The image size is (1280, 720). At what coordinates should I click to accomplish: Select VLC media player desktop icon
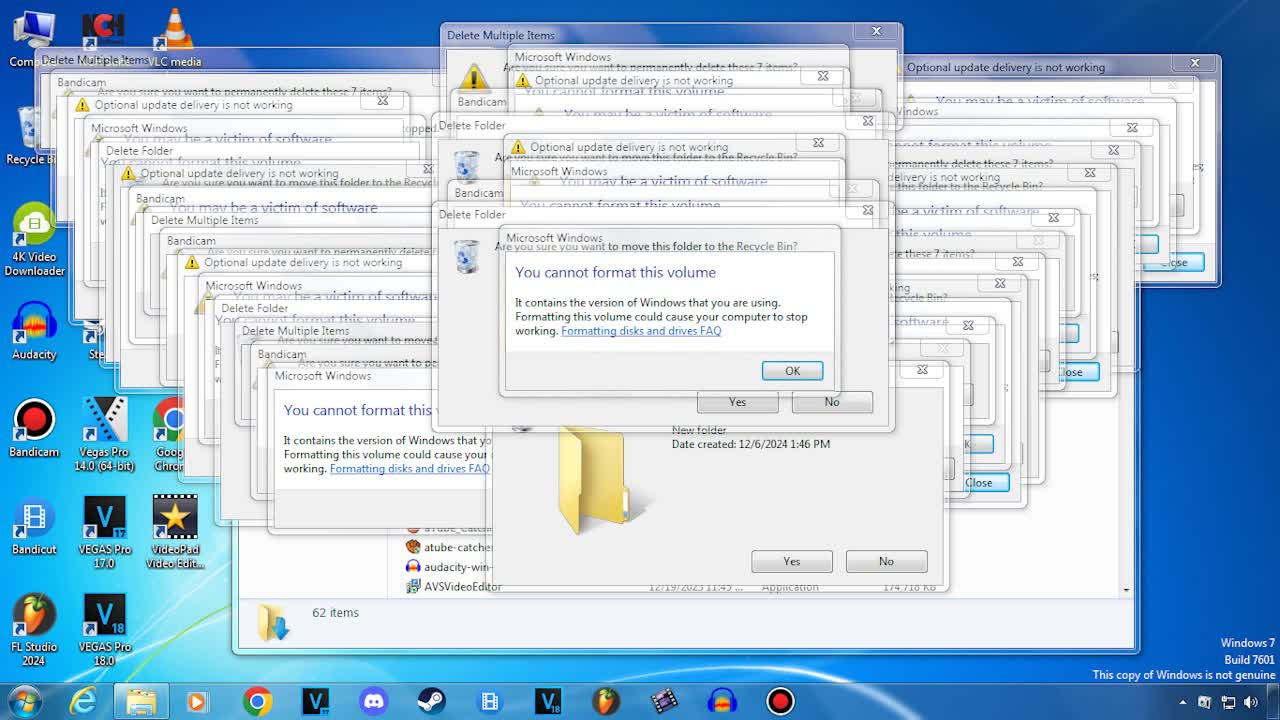(176, 38)
